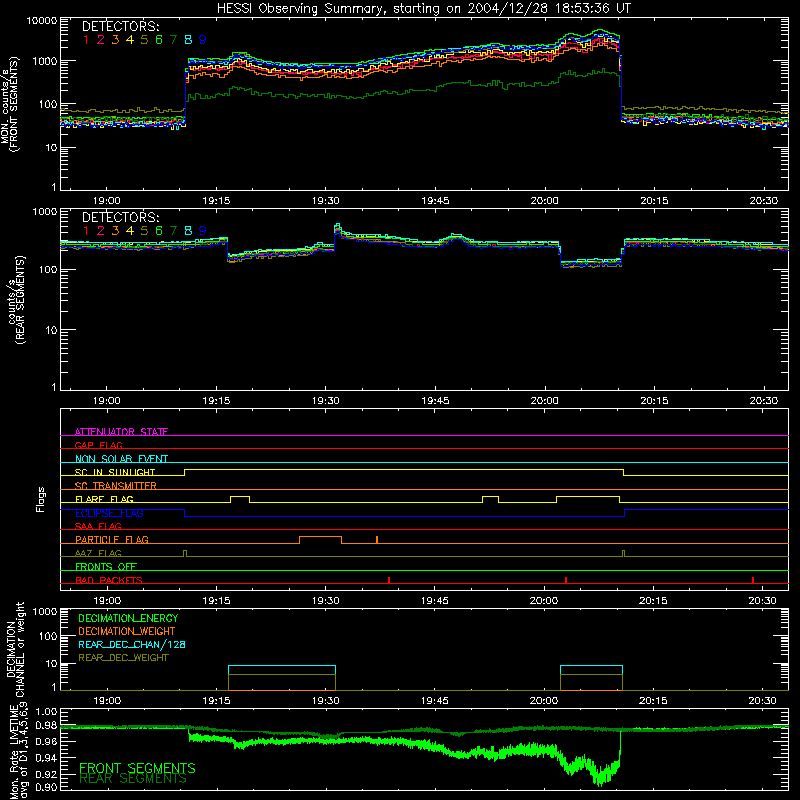800x800 pixels.
Task: Select cyan detector 8 in the front segments legend
Action: (x=188, y=40)
